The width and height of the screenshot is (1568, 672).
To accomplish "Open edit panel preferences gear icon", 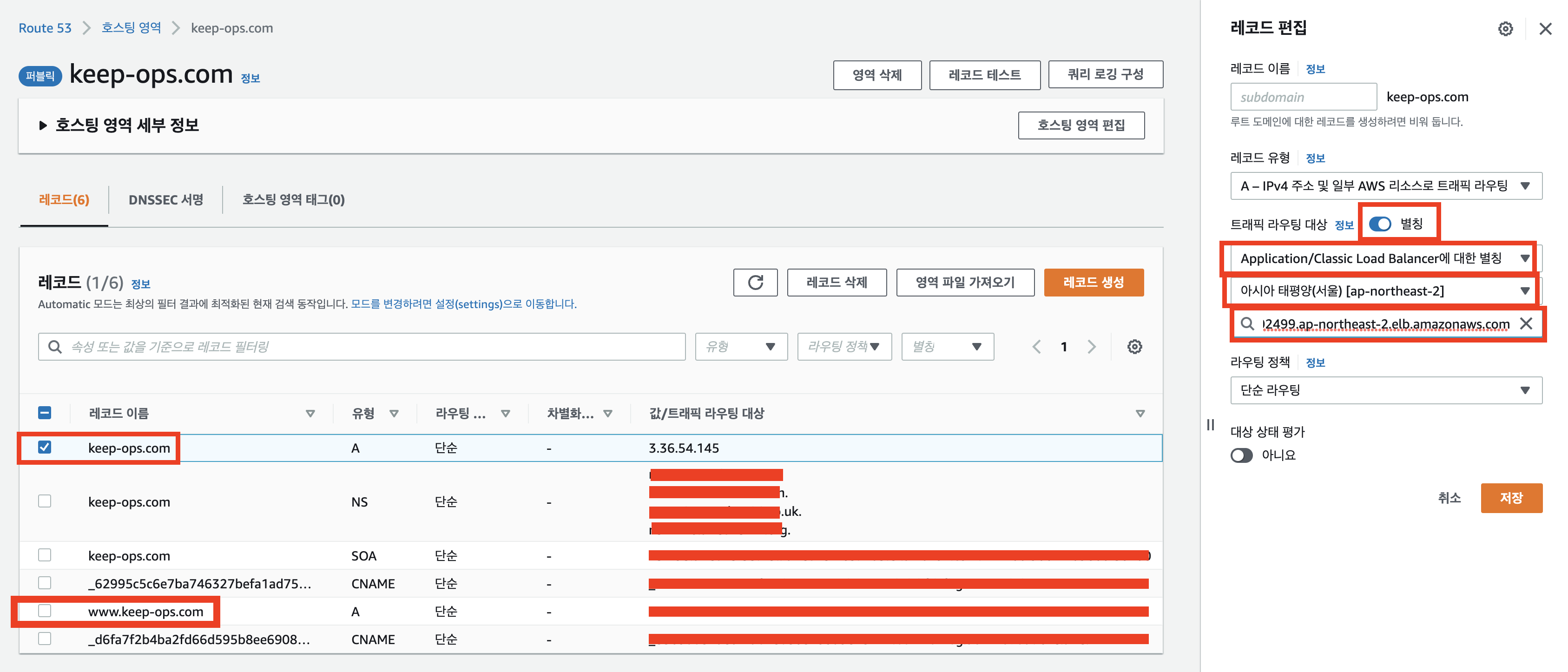I will point(1505,29).
